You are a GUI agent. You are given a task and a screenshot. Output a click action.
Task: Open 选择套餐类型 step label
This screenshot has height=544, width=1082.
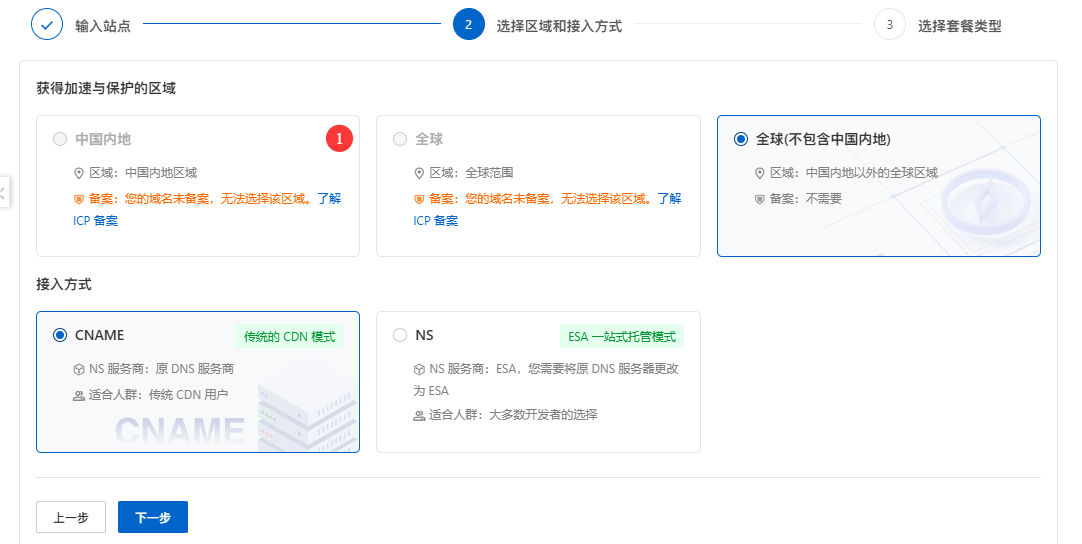[x=959, y=26]
